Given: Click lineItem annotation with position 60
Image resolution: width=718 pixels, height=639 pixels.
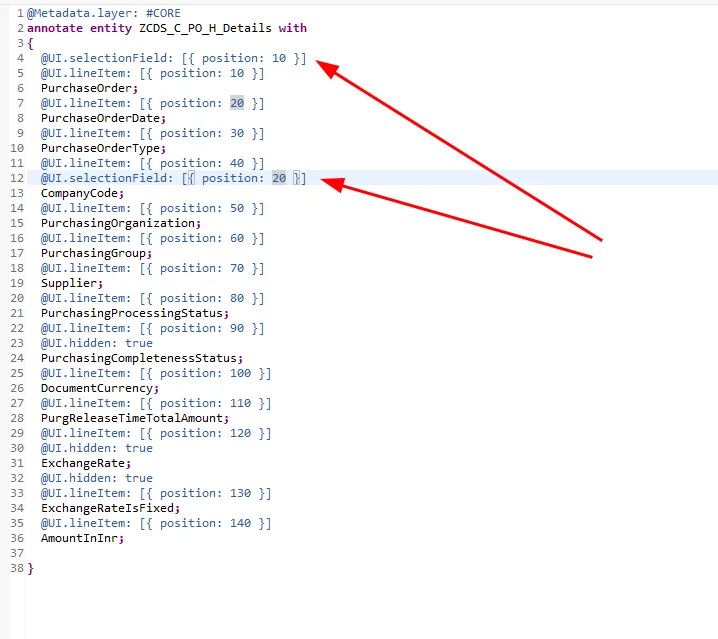Looking at the screenshot, I should (x=152, y=238).
